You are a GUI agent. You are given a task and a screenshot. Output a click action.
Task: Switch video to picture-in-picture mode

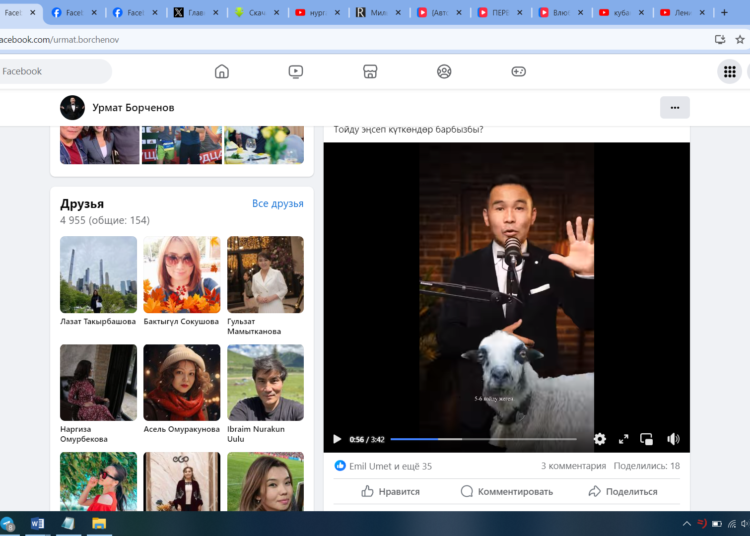pyautogui.click(x=647, y=439)
